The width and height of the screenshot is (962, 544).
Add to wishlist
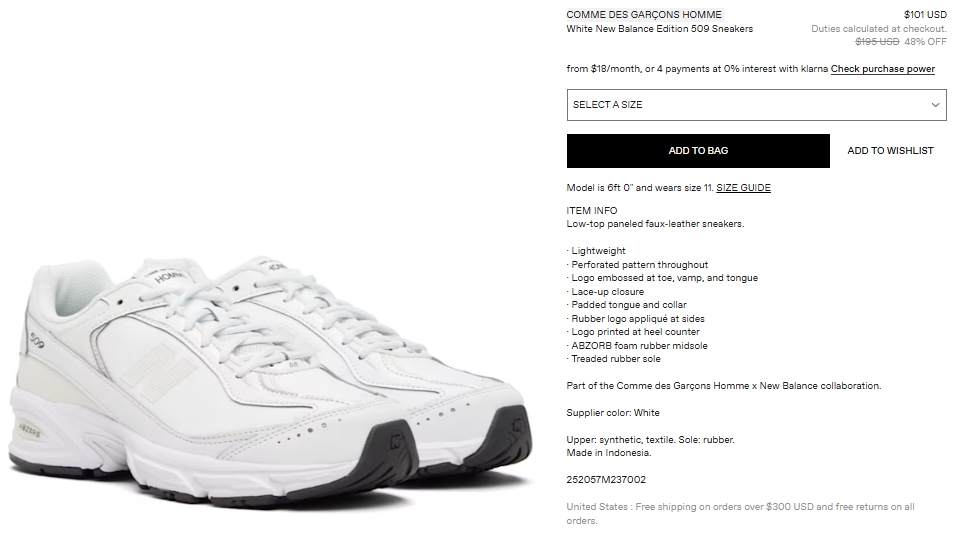(x=890, y=151)
